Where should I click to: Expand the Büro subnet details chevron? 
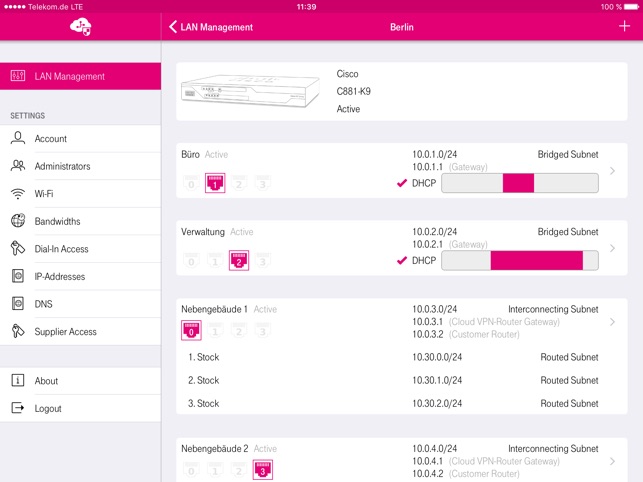tap(612, 171)
